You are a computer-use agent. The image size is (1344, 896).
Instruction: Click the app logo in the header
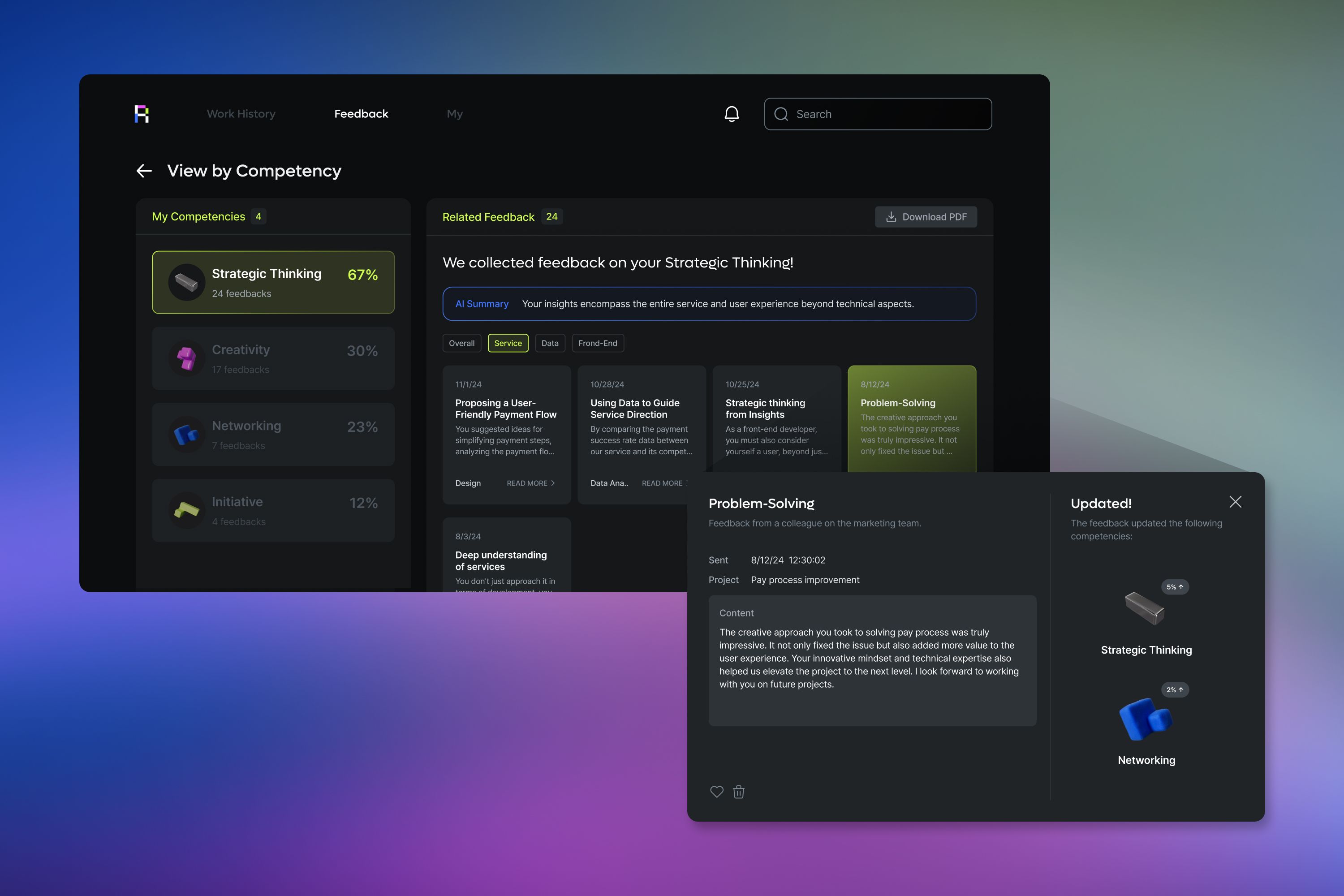pyautogui.click(x=142, y=114)
